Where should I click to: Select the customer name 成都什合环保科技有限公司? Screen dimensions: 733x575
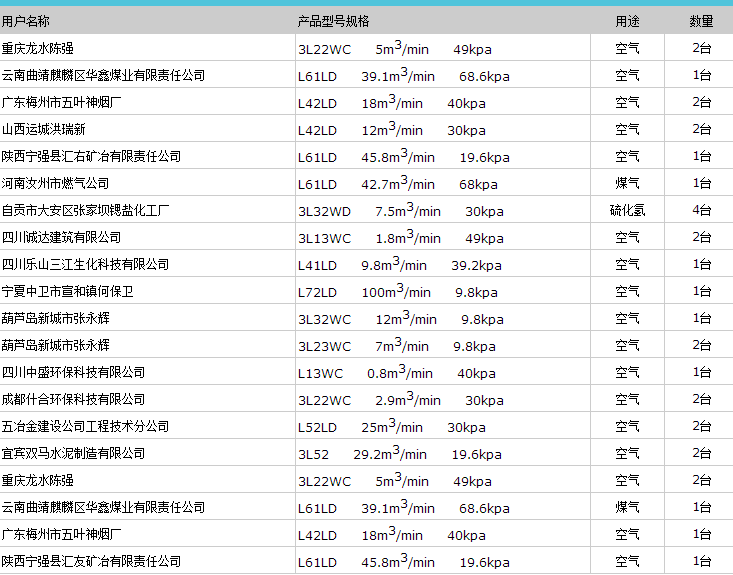(x=73, y=399)
